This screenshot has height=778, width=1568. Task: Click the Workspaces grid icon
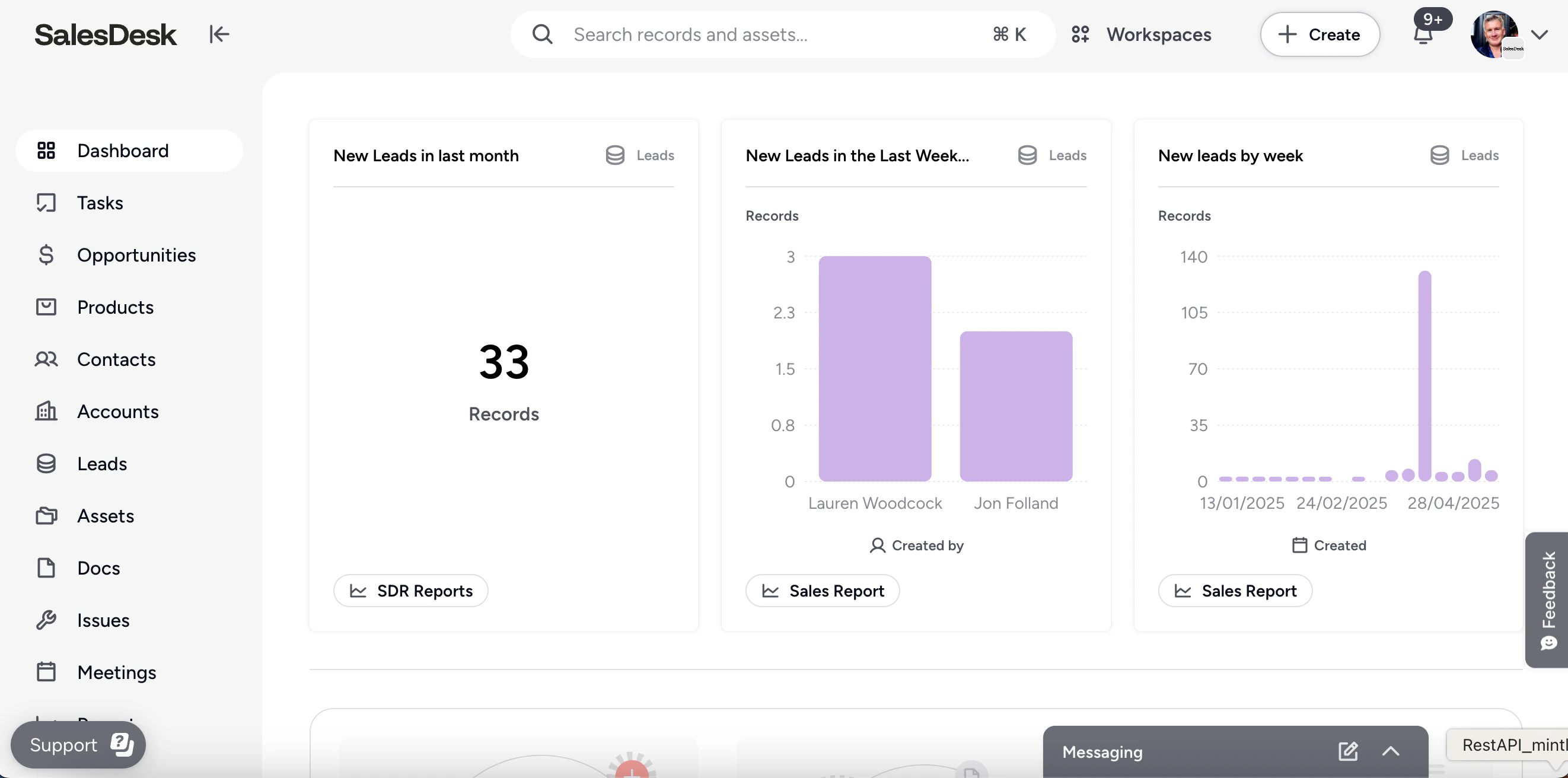coord(1080,34)
